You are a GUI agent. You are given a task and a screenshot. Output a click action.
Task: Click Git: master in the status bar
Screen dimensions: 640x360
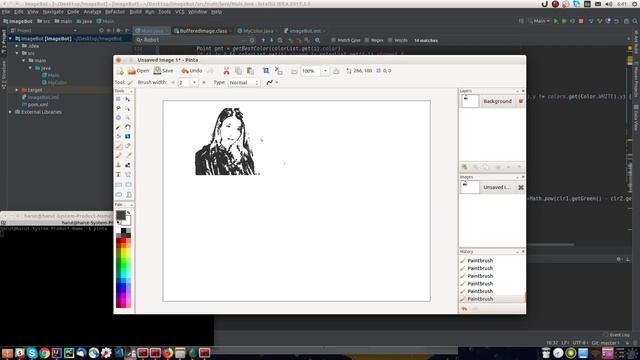point(605,343)
